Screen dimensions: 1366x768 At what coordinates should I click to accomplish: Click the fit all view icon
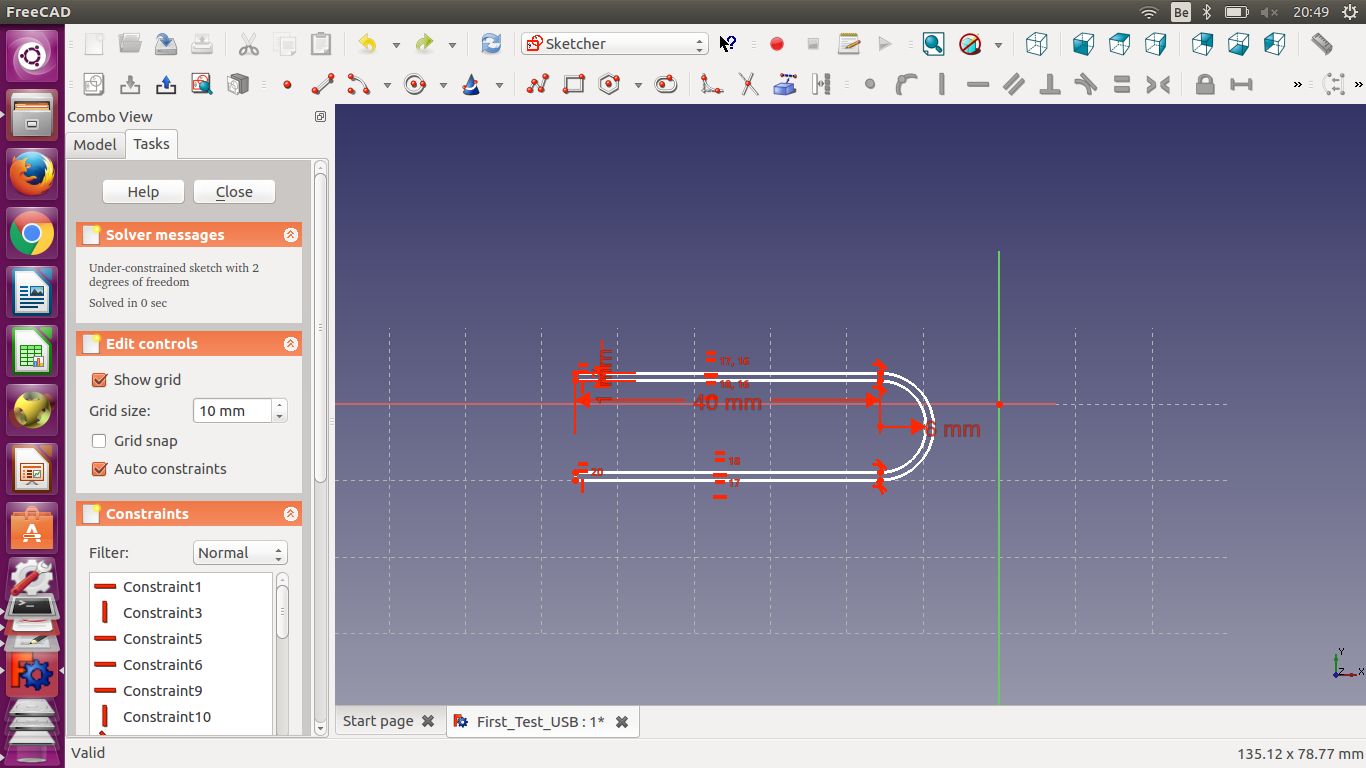[x=933, y=44]
